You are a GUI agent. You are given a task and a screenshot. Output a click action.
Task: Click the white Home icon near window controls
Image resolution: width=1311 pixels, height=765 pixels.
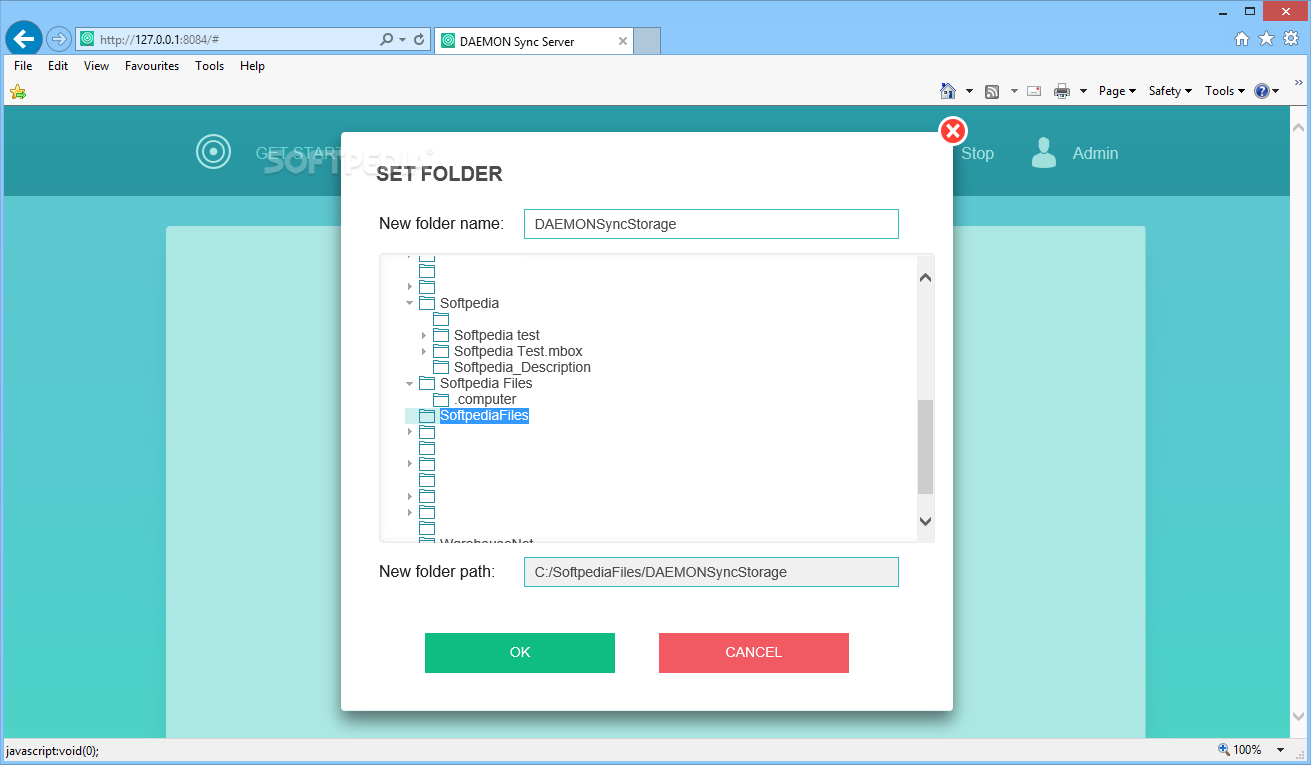(1241, 38)
